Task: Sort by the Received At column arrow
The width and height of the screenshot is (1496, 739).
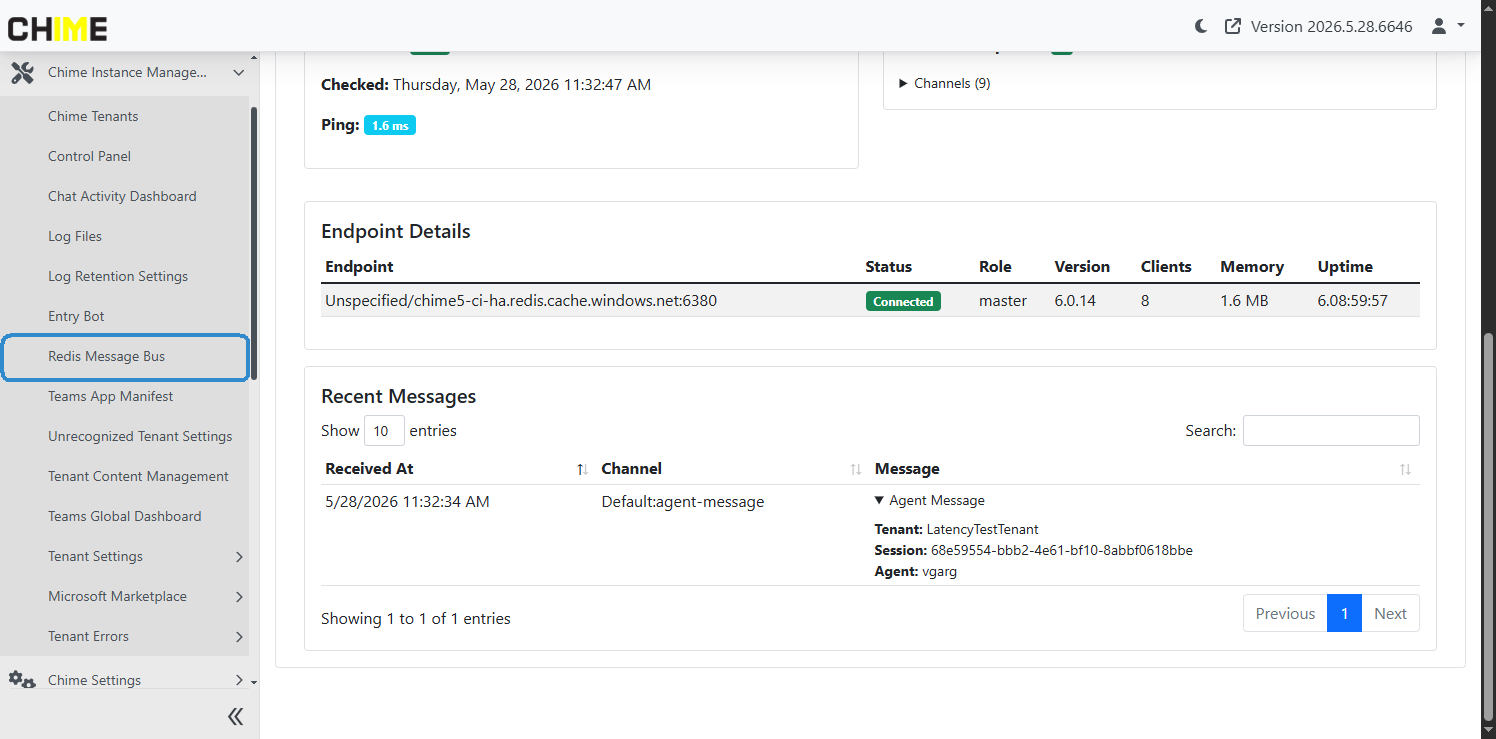Action: 582,469
